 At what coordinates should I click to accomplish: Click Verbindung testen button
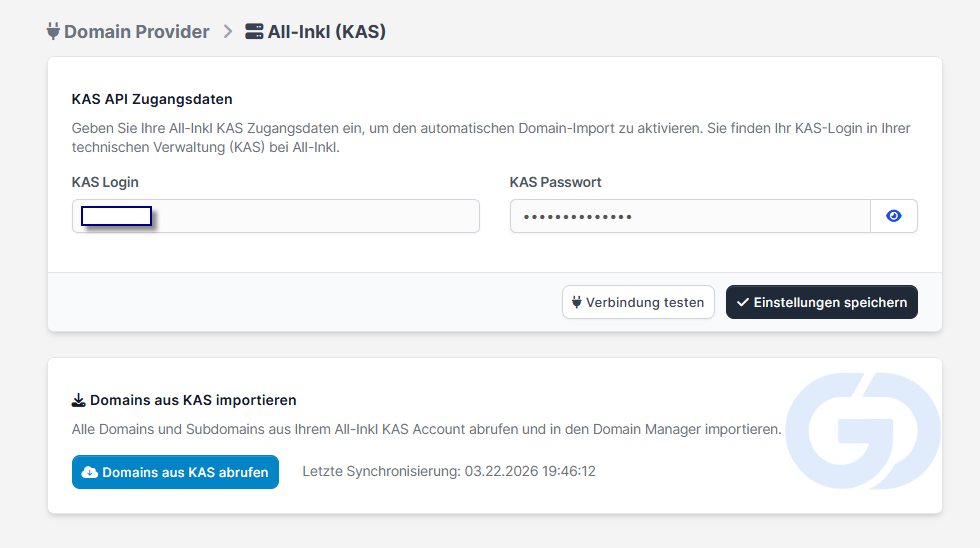[x=638, y=302]
